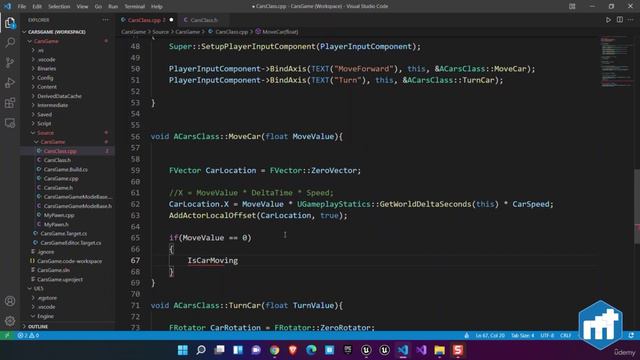The height and width of the screenshot is (360, 640).
Task: Expand the DerivedDataCache folder
Action: 59,96
